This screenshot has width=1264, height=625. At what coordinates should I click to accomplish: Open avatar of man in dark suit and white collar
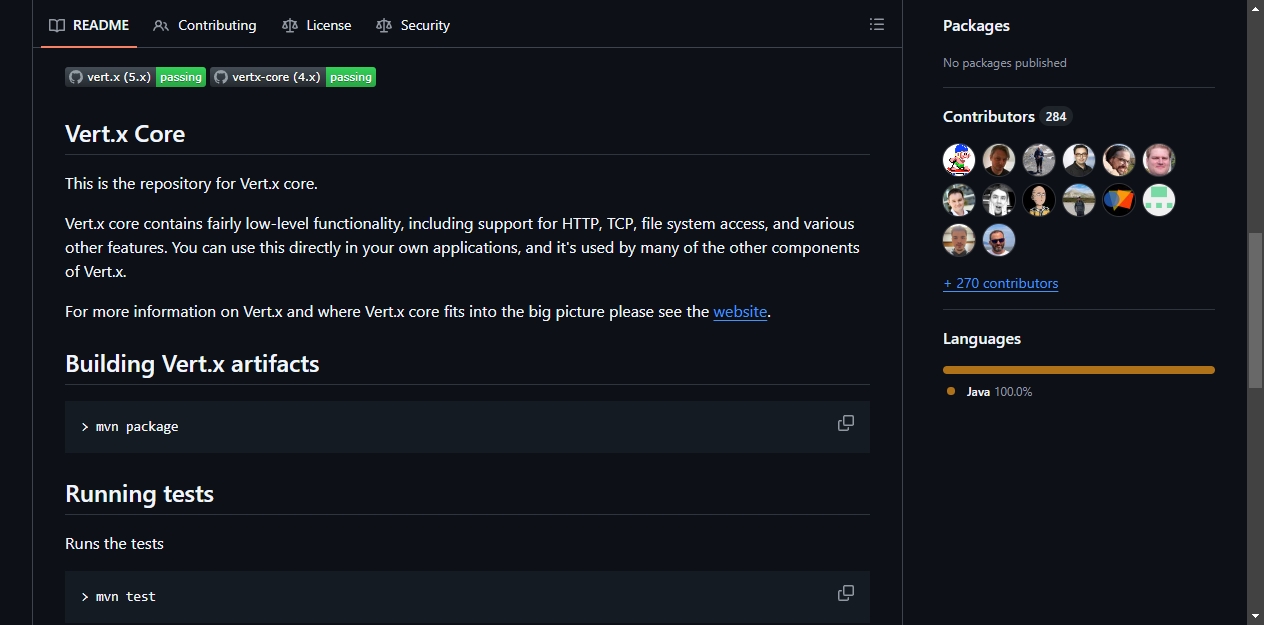tap(959, 200)
